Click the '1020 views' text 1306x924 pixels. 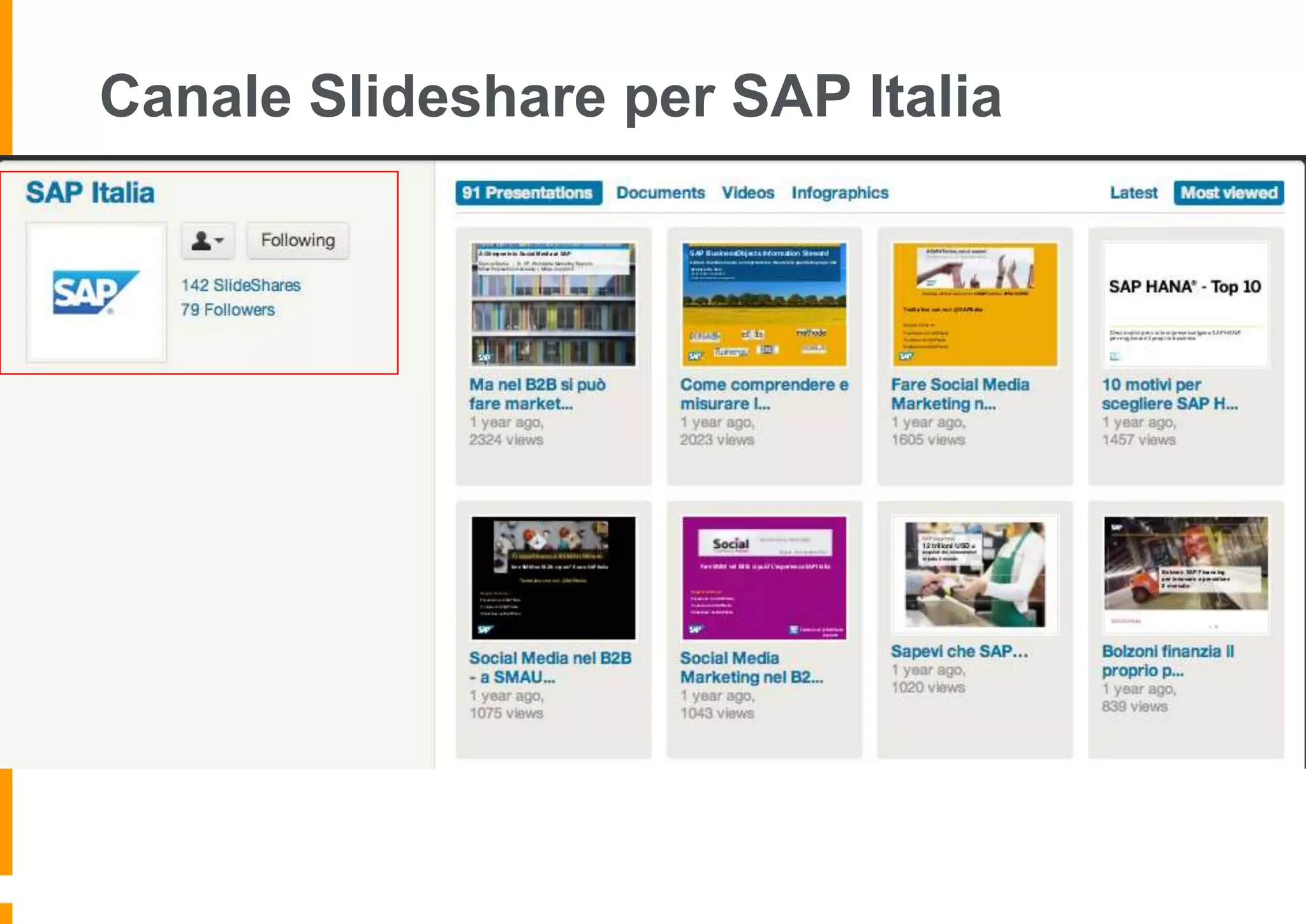point(928,687)
